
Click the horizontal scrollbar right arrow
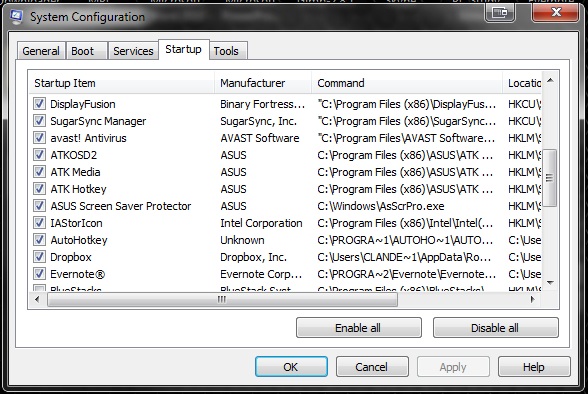(x=532, y=299)
